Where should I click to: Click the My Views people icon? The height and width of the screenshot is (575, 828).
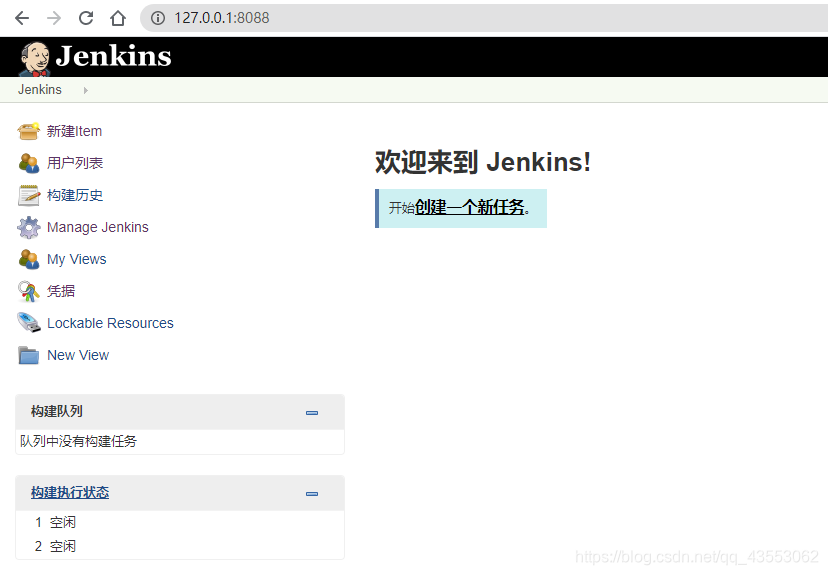coord(29,259)
